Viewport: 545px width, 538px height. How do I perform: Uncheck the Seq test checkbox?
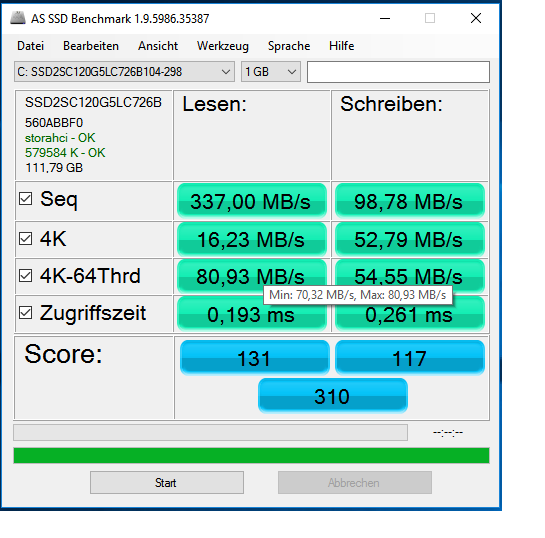26,199
